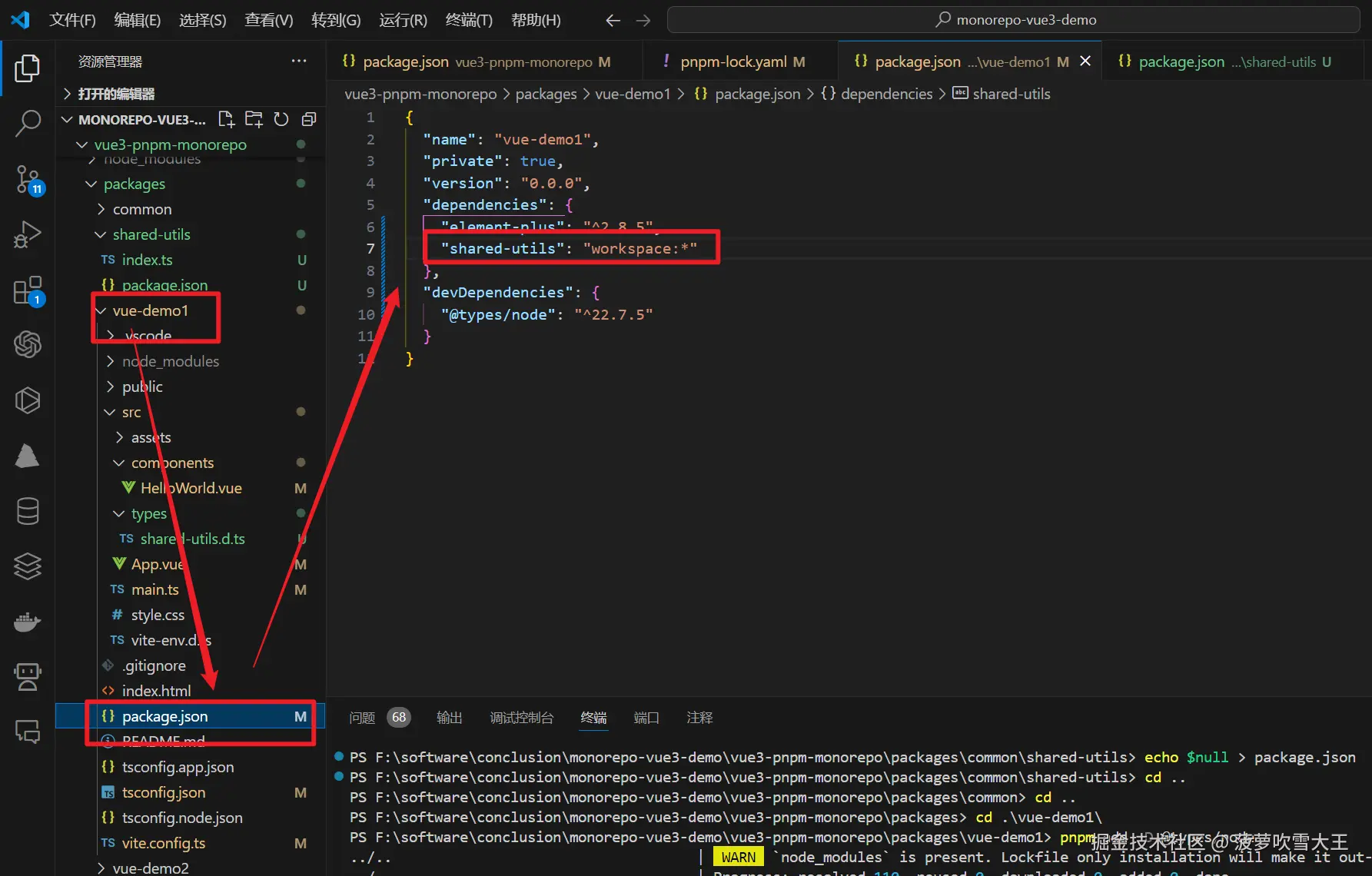Open the 编辑(E) menu
The image size is (1372, 876).
(x=137, y=20)
